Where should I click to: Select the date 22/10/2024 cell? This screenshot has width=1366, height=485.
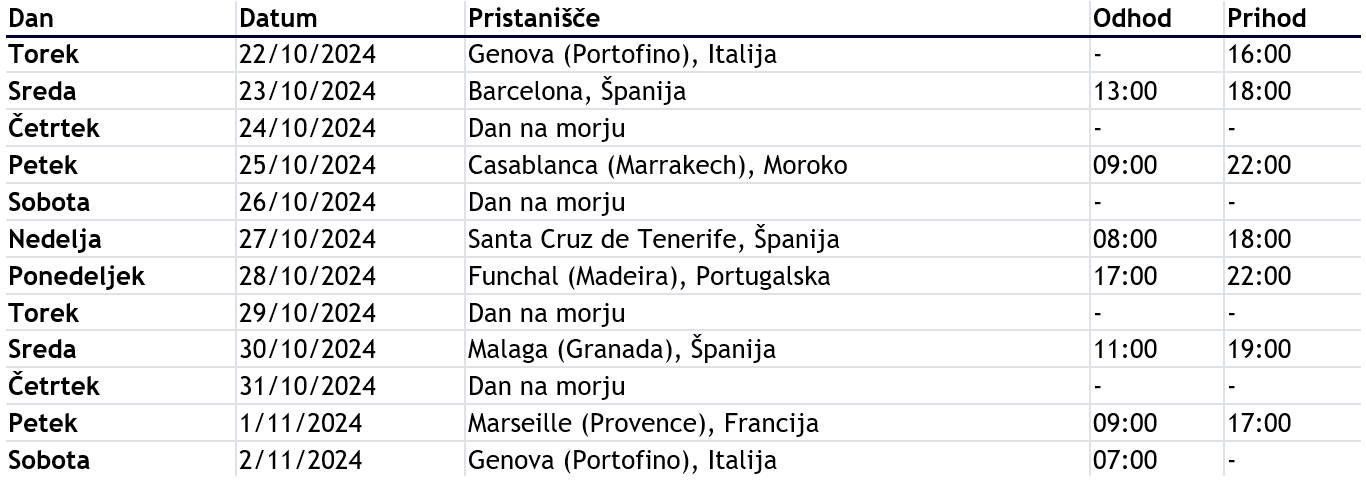click(x=308, y=54)
